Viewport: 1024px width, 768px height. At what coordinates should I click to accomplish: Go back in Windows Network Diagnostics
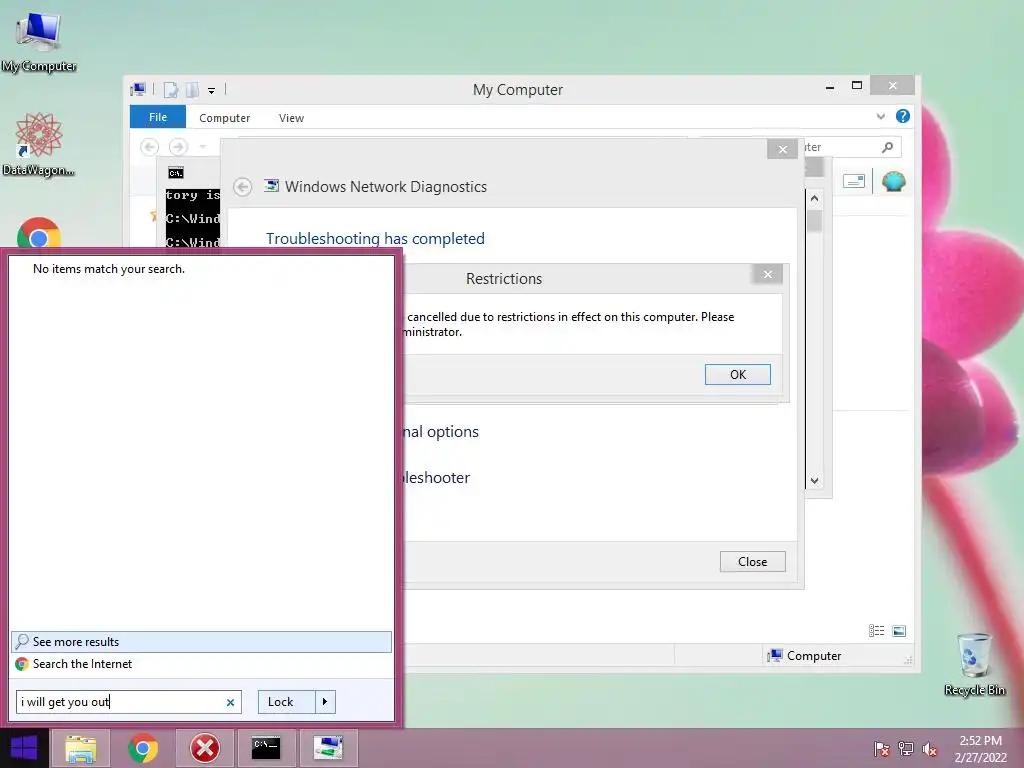[x=243, y=187]
